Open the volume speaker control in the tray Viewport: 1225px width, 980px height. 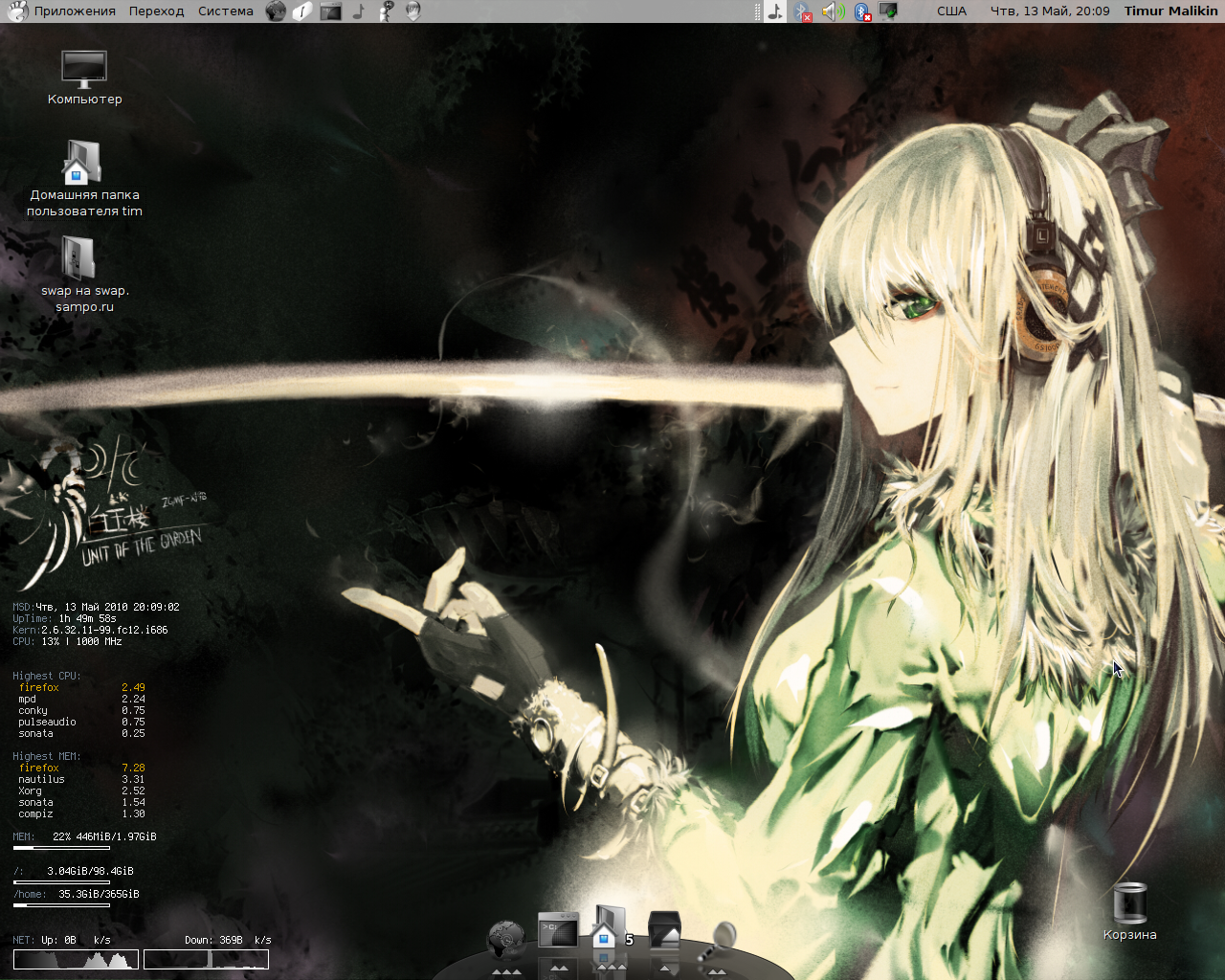click(x=833, y=11)
